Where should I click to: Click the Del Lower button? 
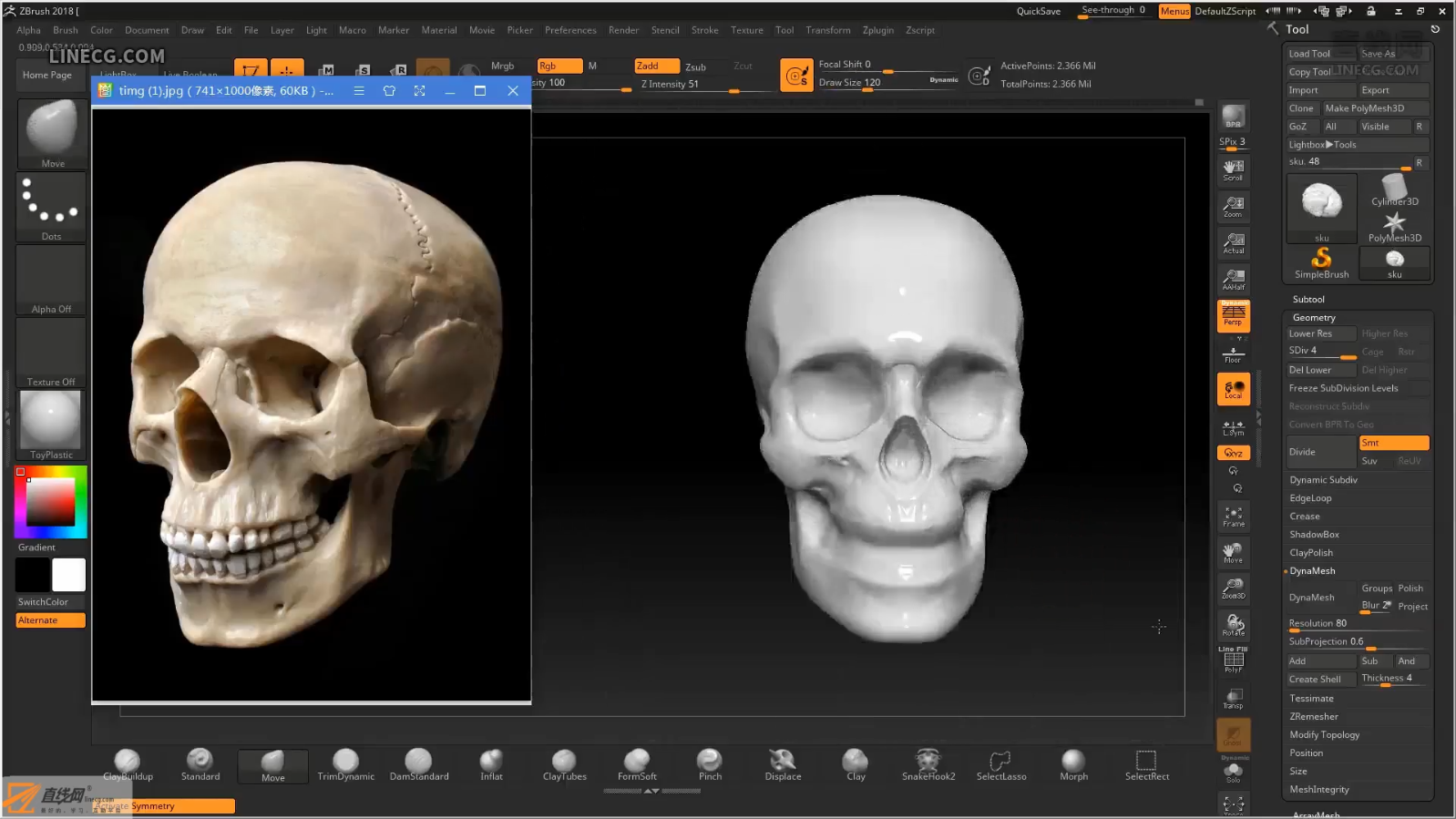pyautogui.click(x=1321, y=370)
